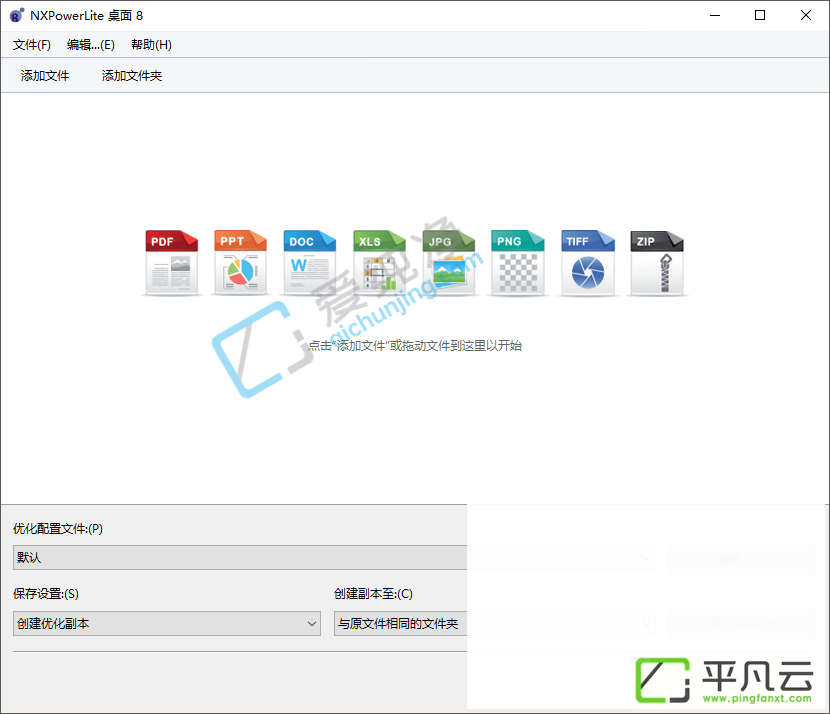Open the 创建副本至 dropdown with 与原文件相同的文件夹
This screenshot has width=830, height=714.
[x=494, y=623]
